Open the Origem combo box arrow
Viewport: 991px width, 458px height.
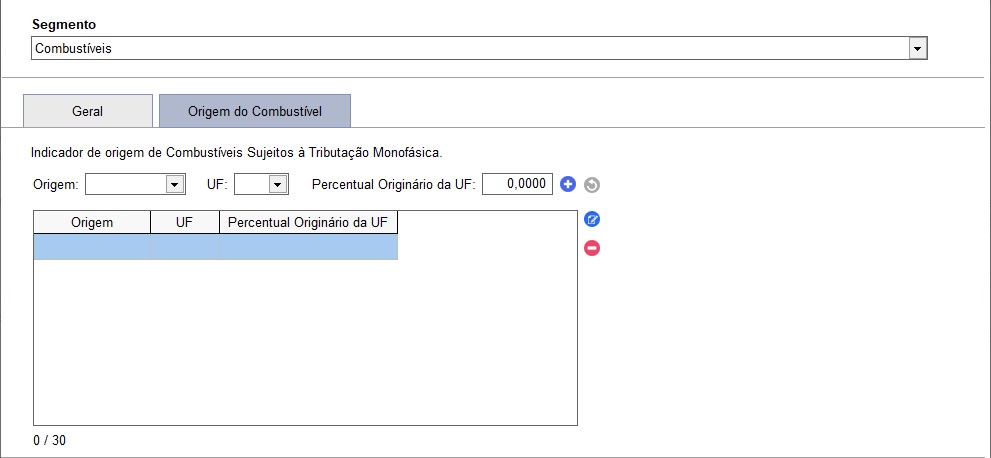pyautogui.click(x=174, y=184)
